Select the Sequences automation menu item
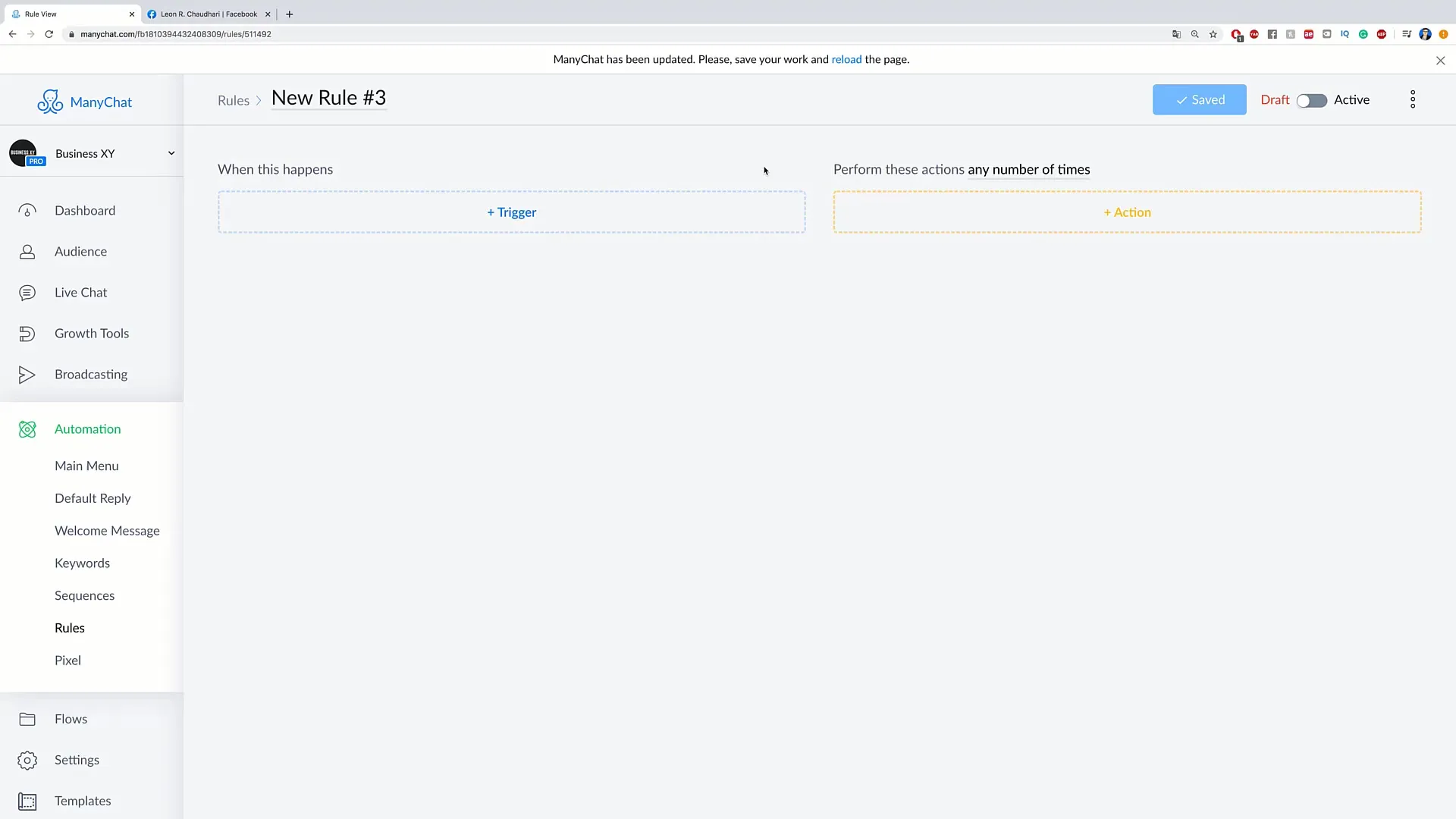 84,595
